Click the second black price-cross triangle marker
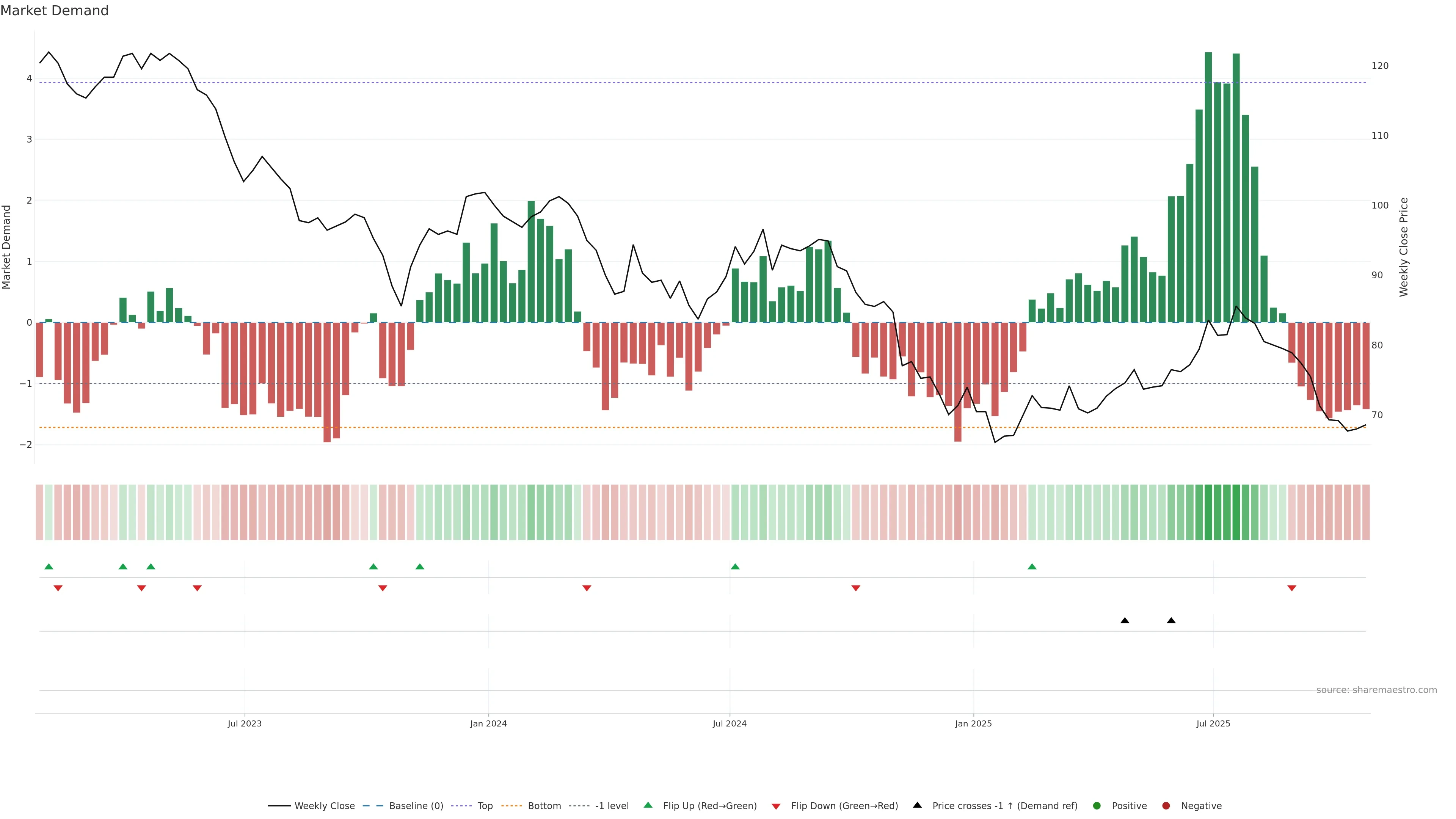1456x819 pixels. (1171, 621)
